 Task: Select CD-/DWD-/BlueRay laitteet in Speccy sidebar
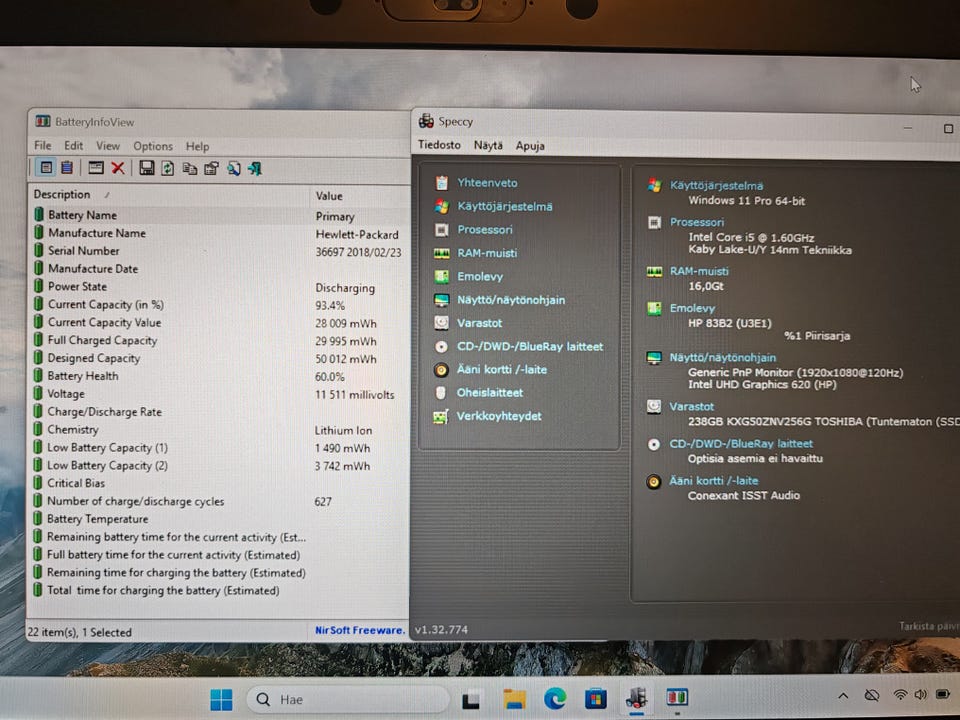530,346
